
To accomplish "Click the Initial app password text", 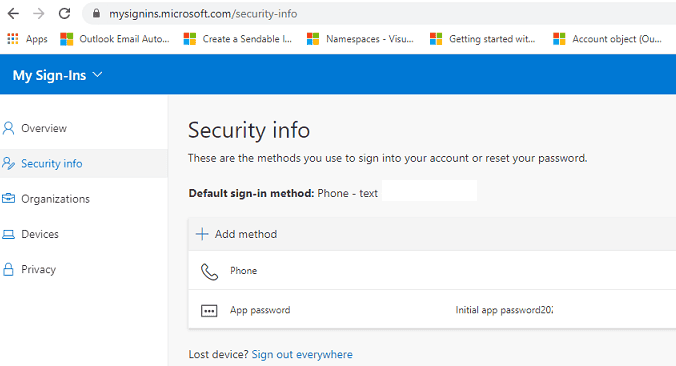I will coord(504,310).
